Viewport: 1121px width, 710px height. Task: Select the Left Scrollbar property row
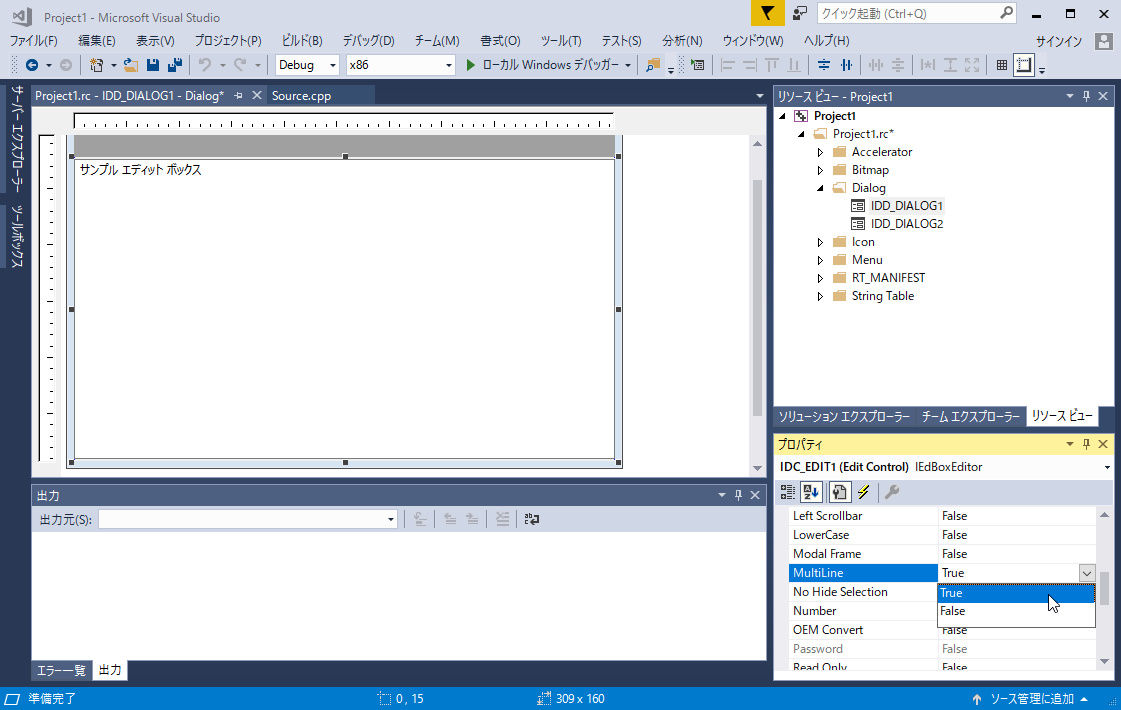(941, 516)
